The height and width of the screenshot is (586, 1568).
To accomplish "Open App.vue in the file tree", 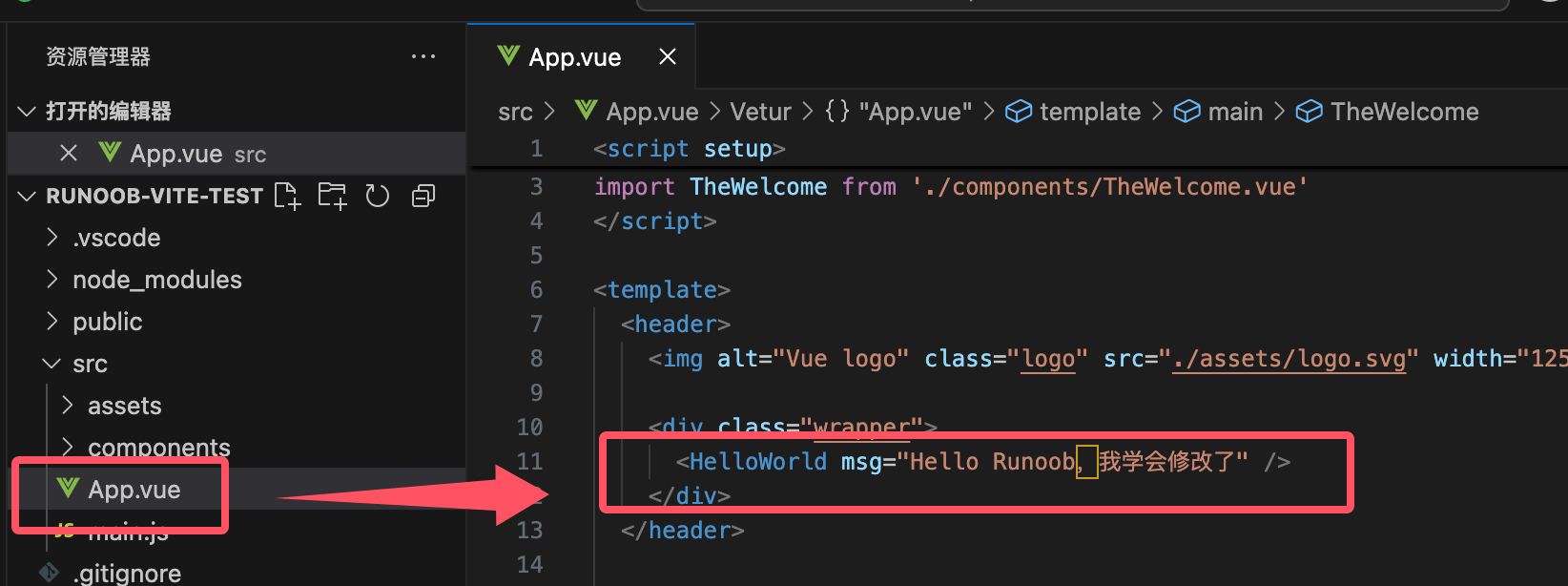I will pos(134,490).
